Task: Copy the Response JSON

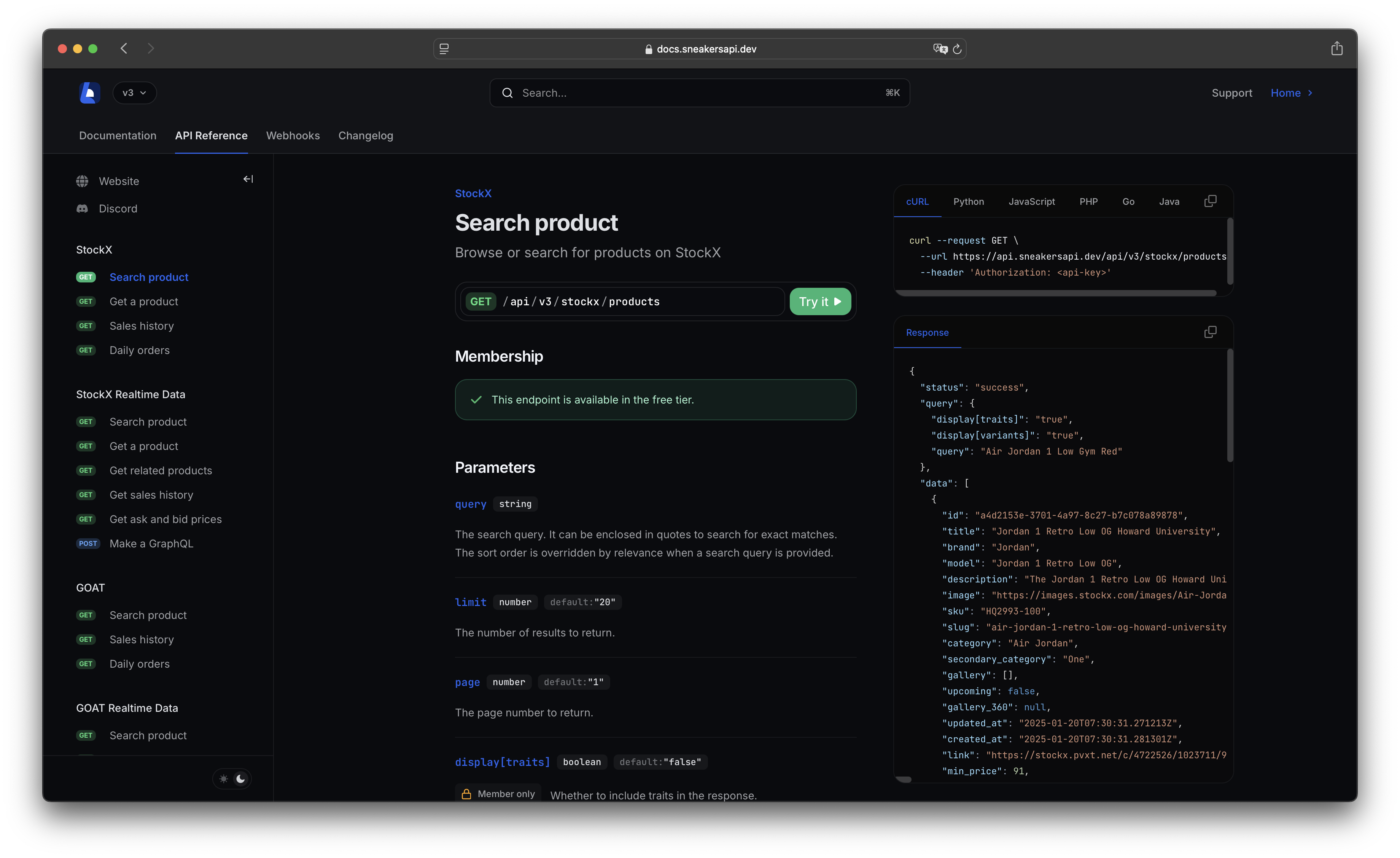Action: (x=1210, y=332)
